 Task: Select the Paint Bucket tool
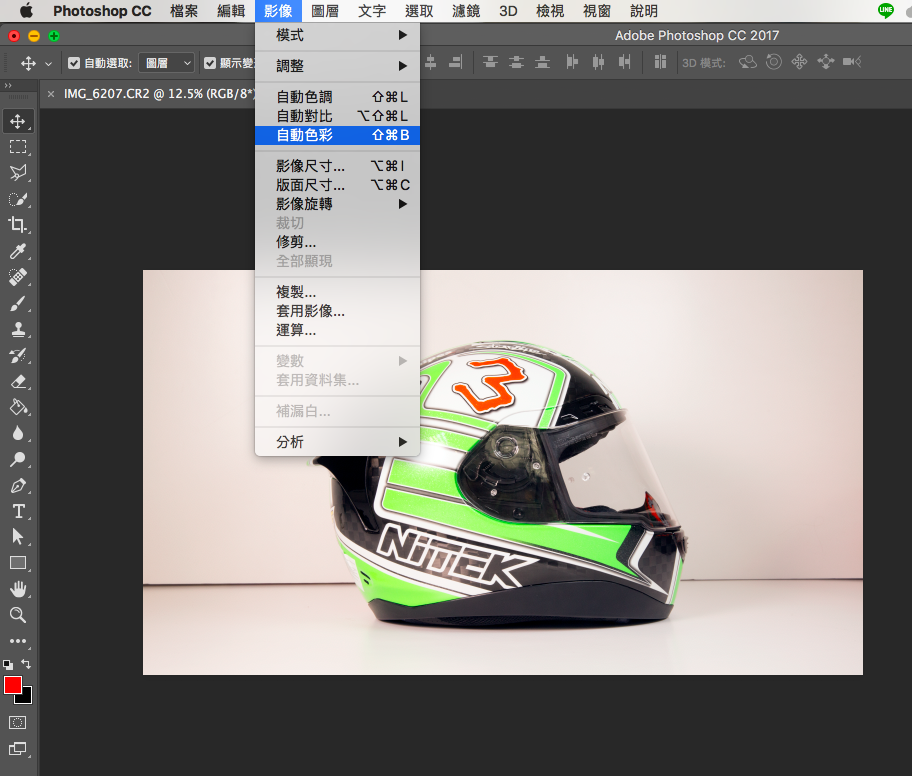point(17,407)
